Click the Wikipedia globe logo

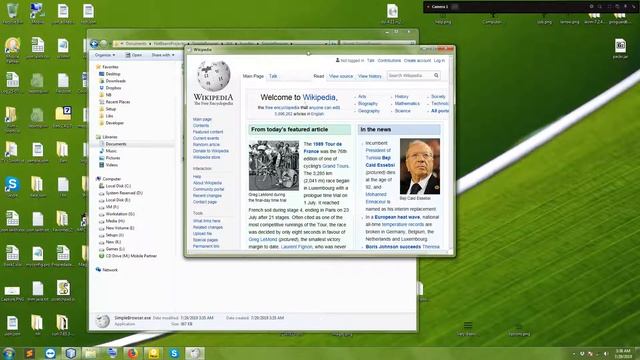213,76
